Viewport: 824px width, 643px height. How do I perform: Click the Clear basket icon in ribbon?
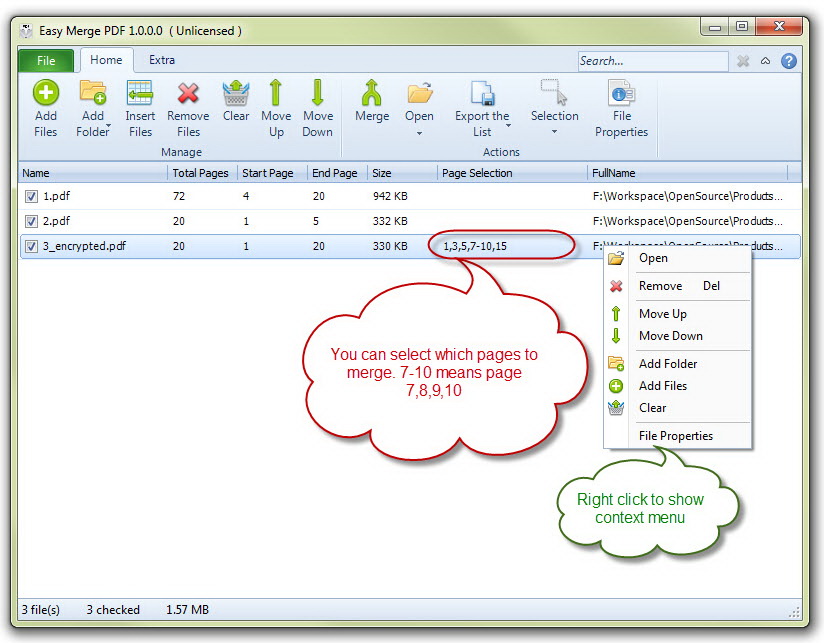coord(236,94)
